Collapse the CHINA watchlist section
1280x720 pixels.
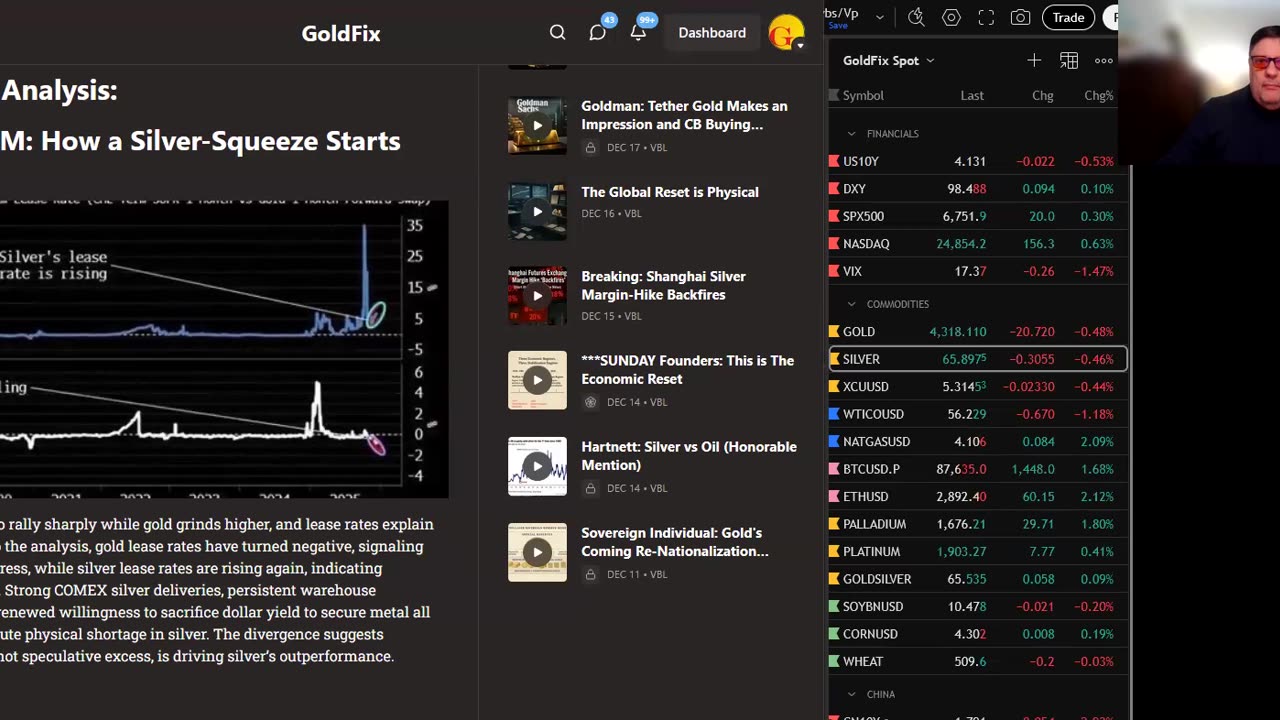[851, 694]
